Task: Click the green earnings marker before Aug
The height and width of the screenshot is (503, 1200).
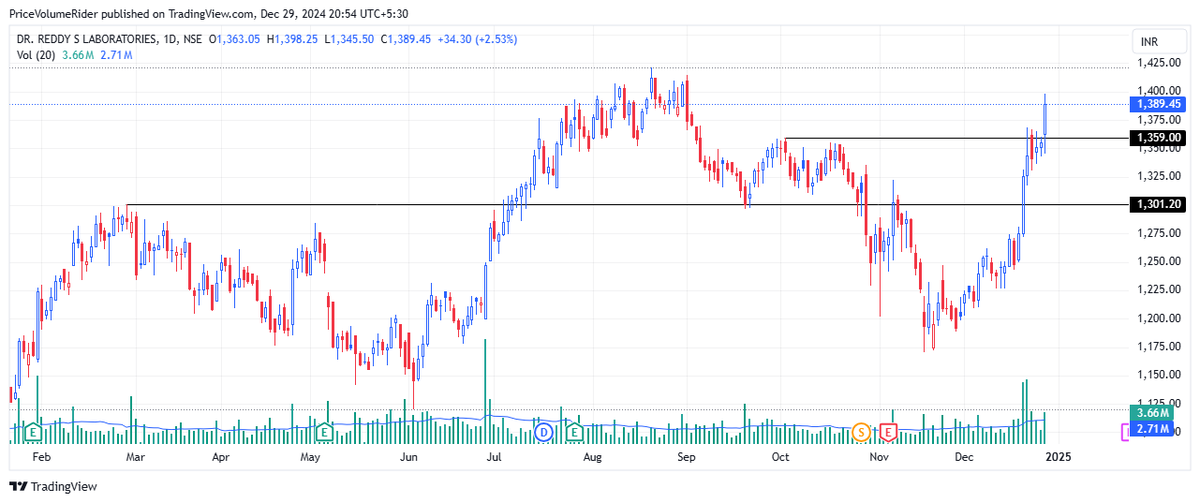Action: (574, 432)
